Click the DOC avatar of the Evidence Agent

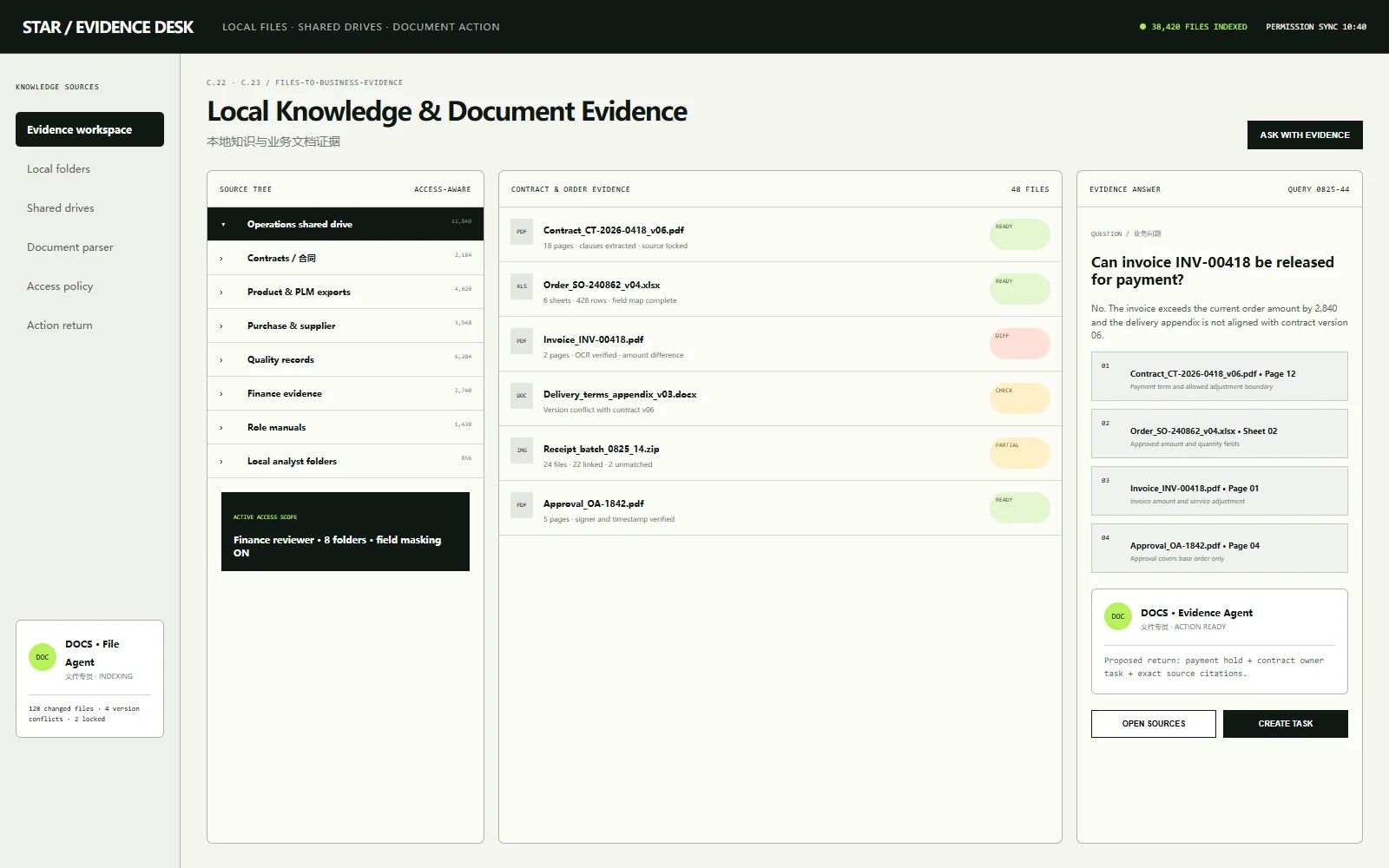(1118, 616)
